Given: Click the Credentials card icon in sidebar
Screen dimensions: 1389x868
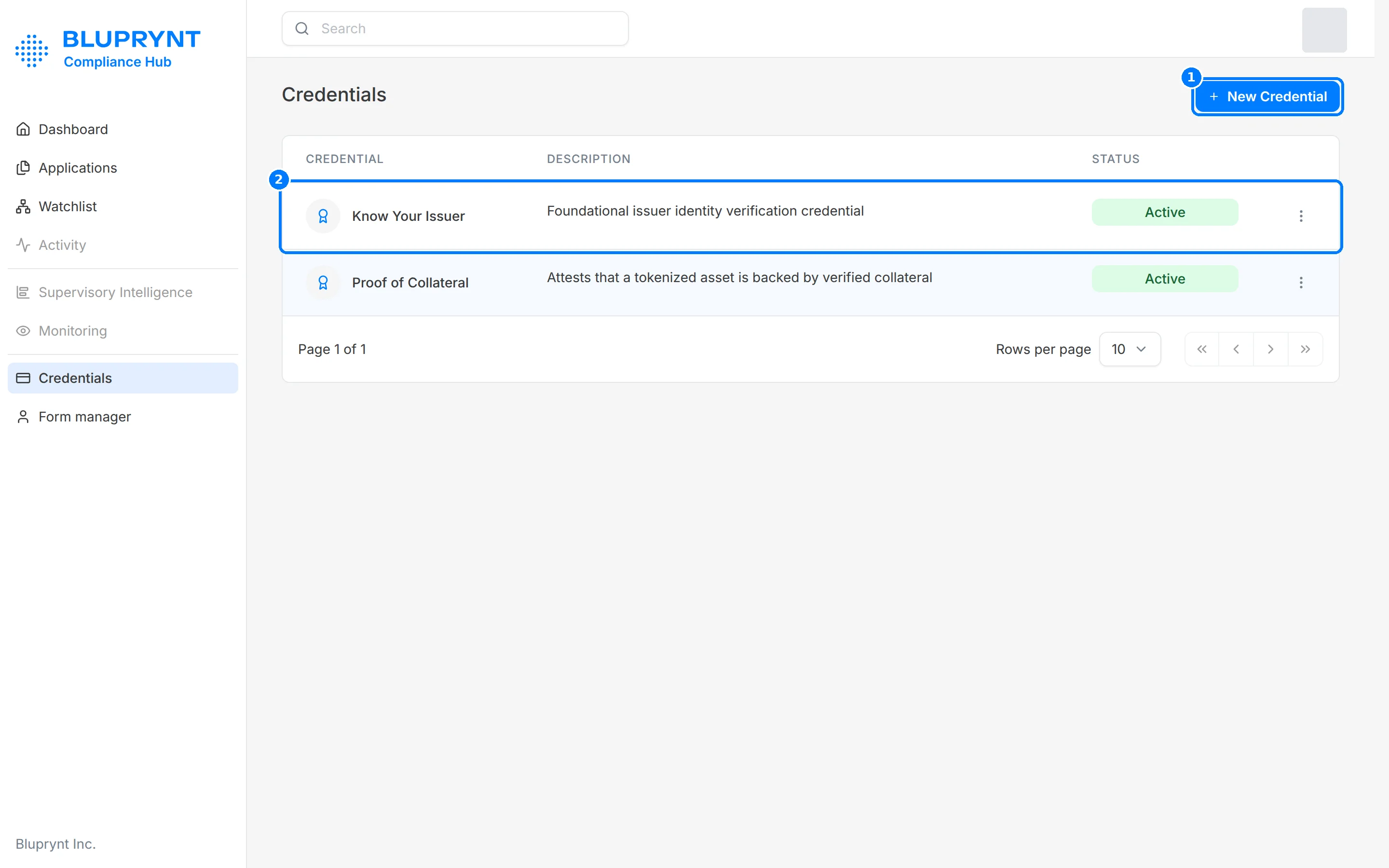Looking at the screenshot, I should click(x=23, y=378).
